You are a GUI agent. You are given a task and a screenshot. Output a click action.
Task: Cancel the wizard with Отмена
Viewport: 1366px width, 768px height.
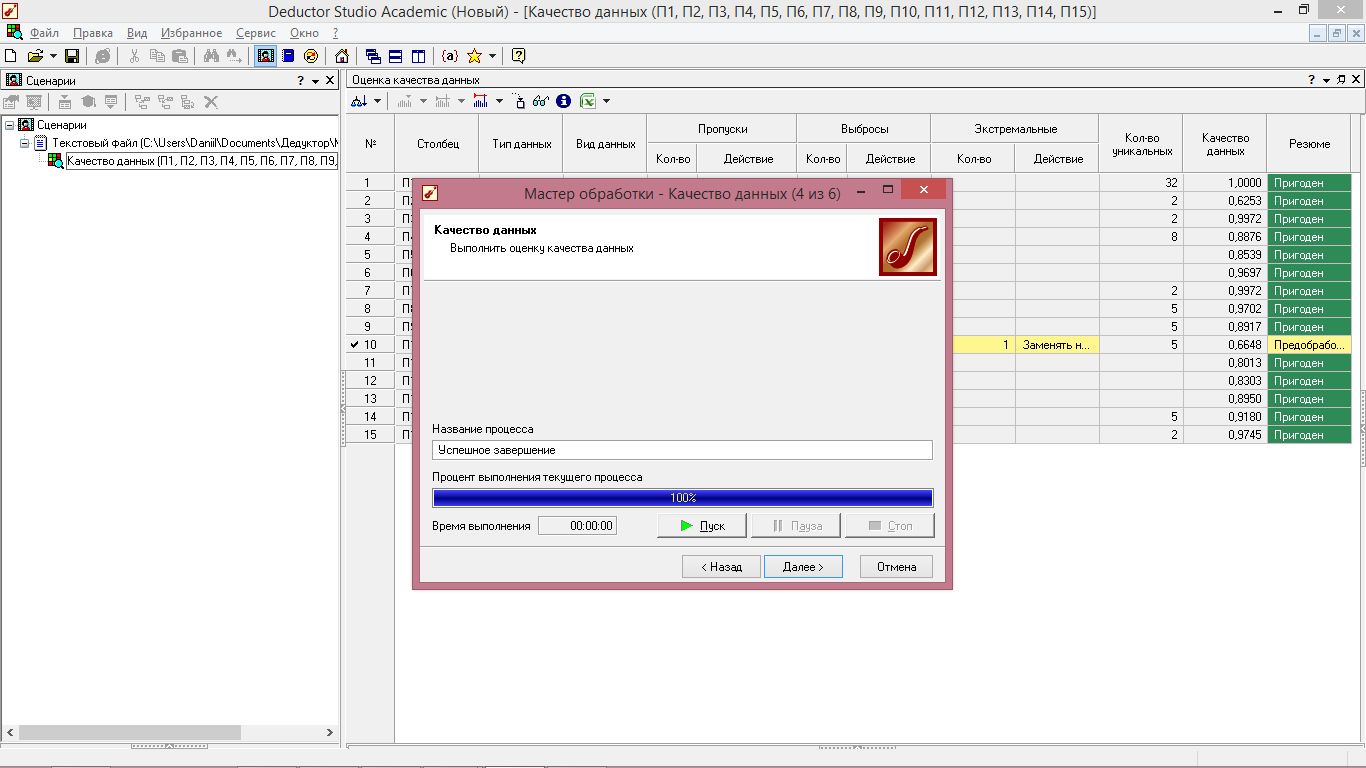(896, 567)
